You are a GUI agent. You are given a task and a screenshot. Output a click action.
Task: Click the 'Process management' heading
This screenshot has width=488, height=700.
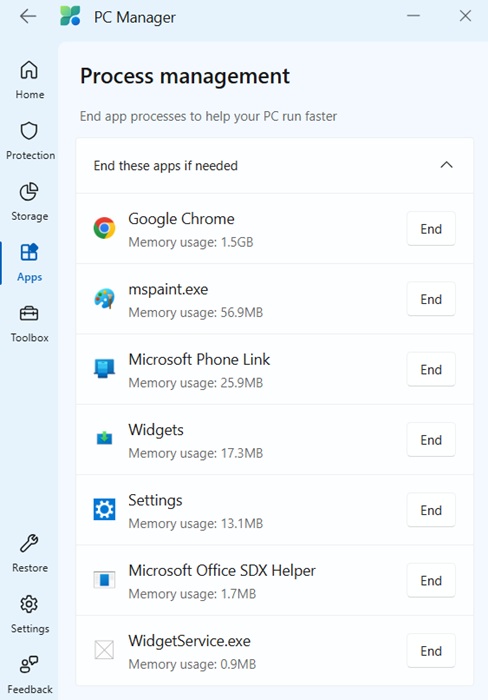[185, 76]
